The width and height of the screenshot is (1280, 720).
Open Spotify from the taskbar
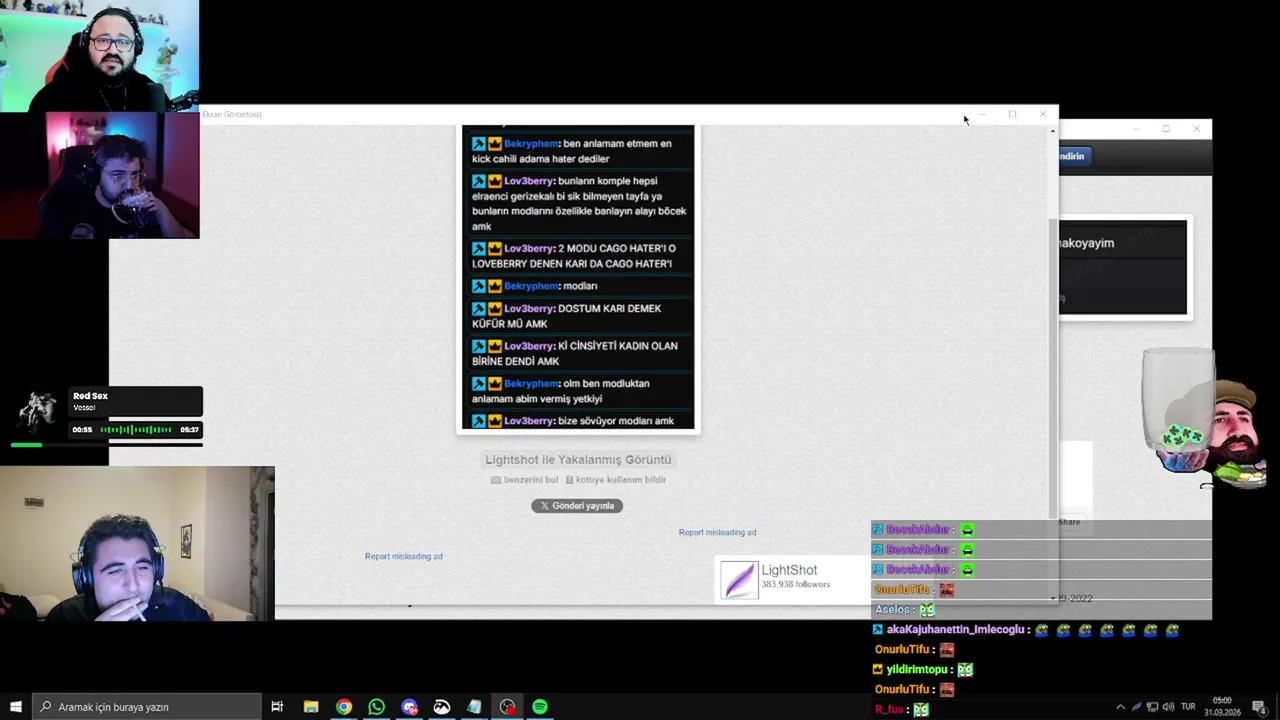(x=540, y=707)
